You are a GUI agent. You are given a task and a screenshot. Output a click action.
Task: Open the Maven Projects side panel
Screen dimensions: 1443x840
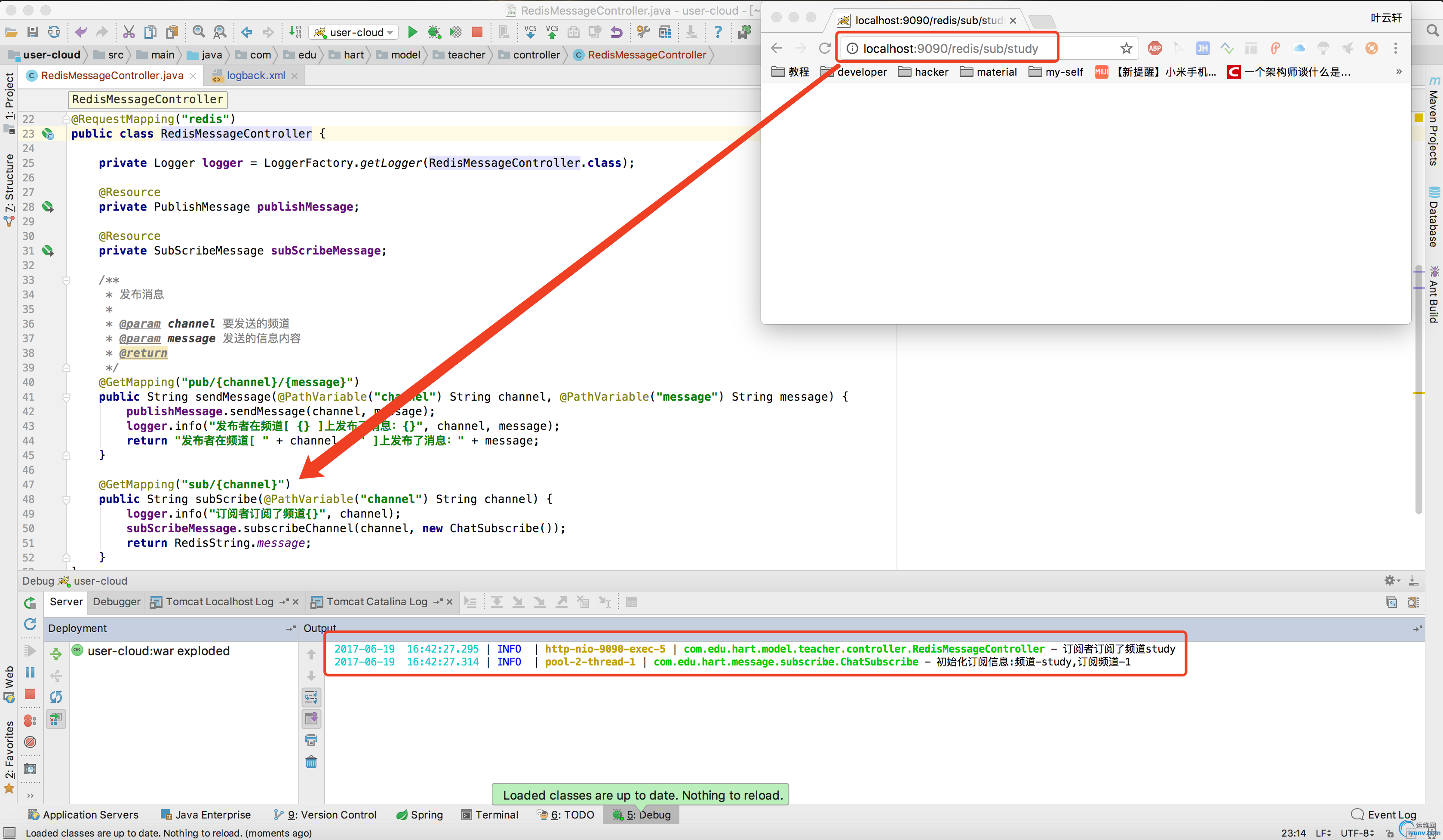(1433, 121)
